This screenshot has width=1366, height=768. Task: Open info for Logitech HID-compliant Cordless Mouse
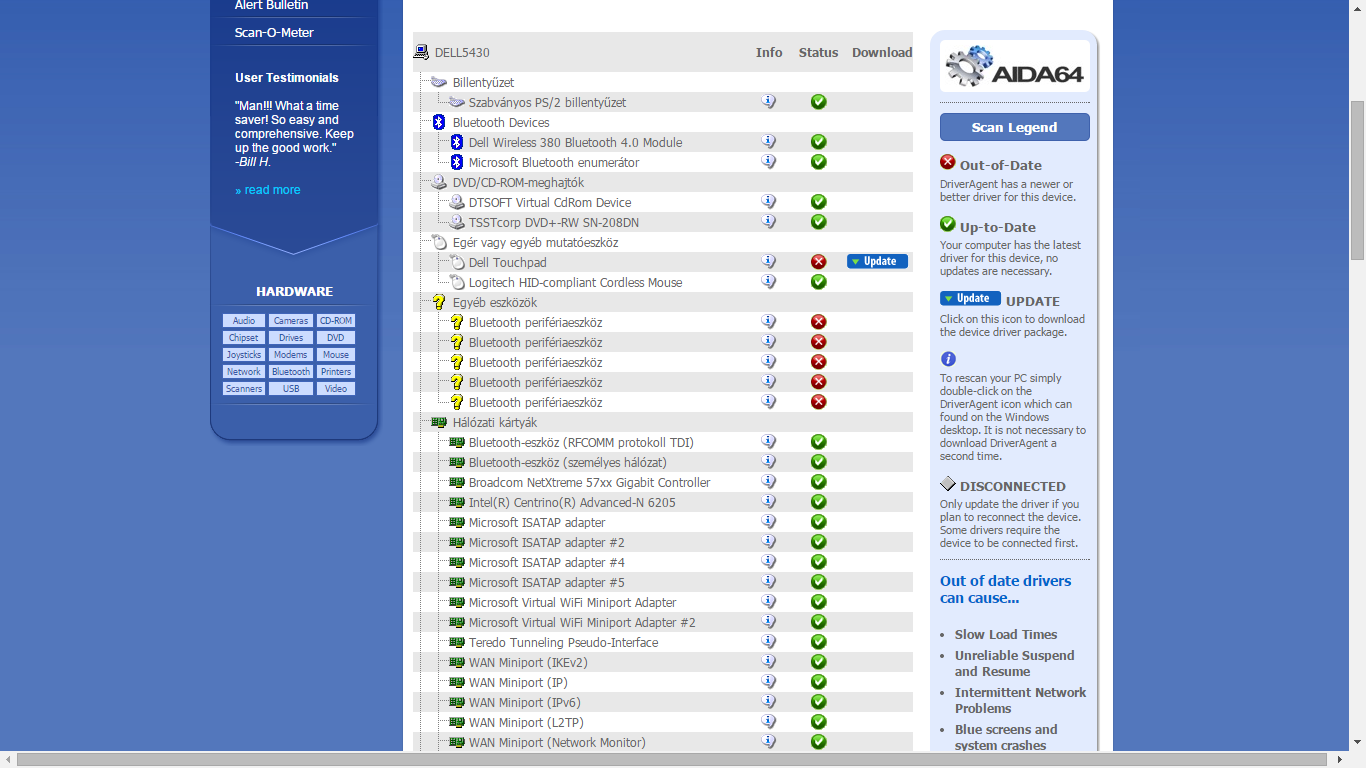point(769,281)
